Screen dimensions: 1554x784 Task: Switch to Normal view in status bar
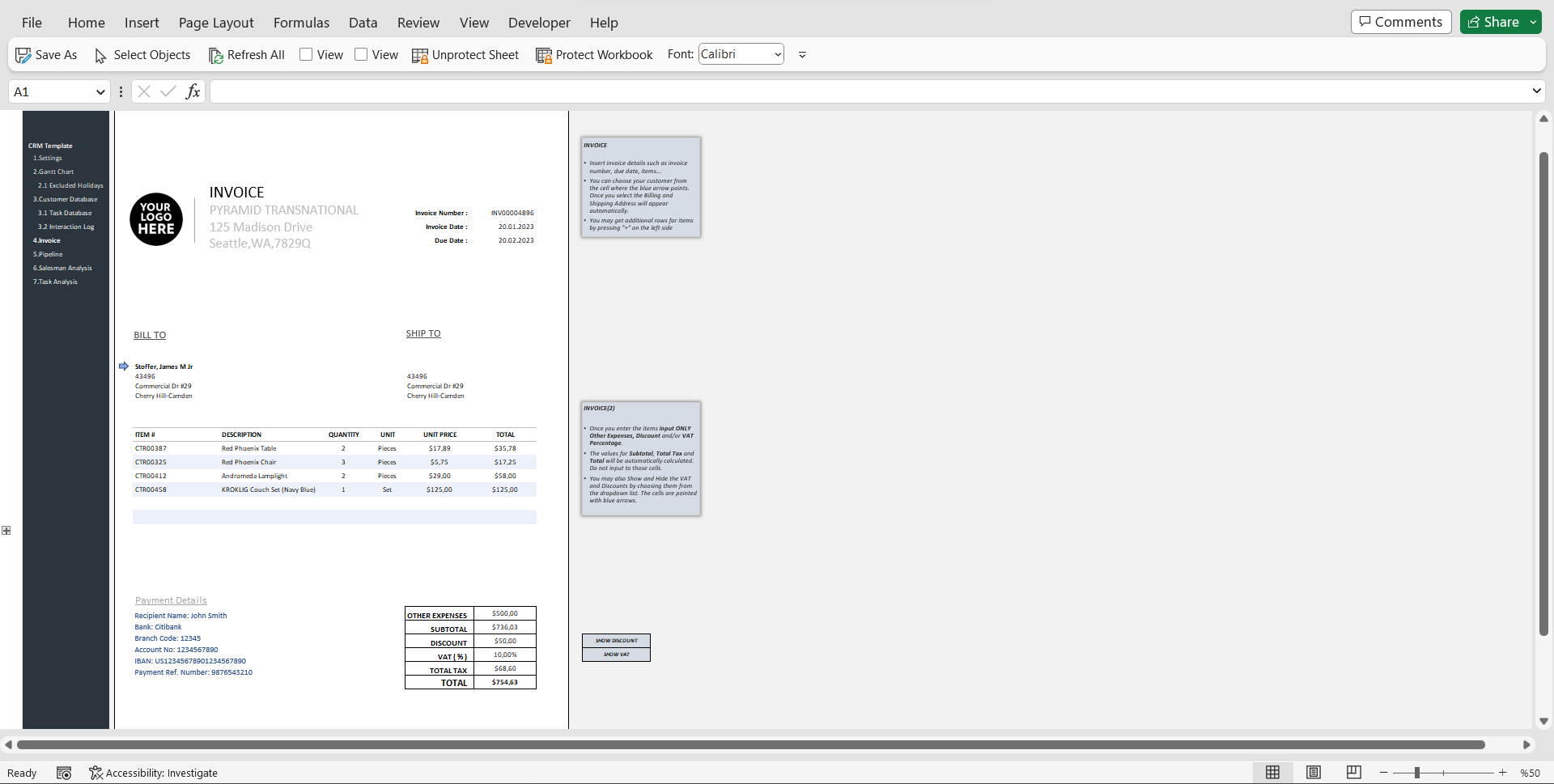1272,773
